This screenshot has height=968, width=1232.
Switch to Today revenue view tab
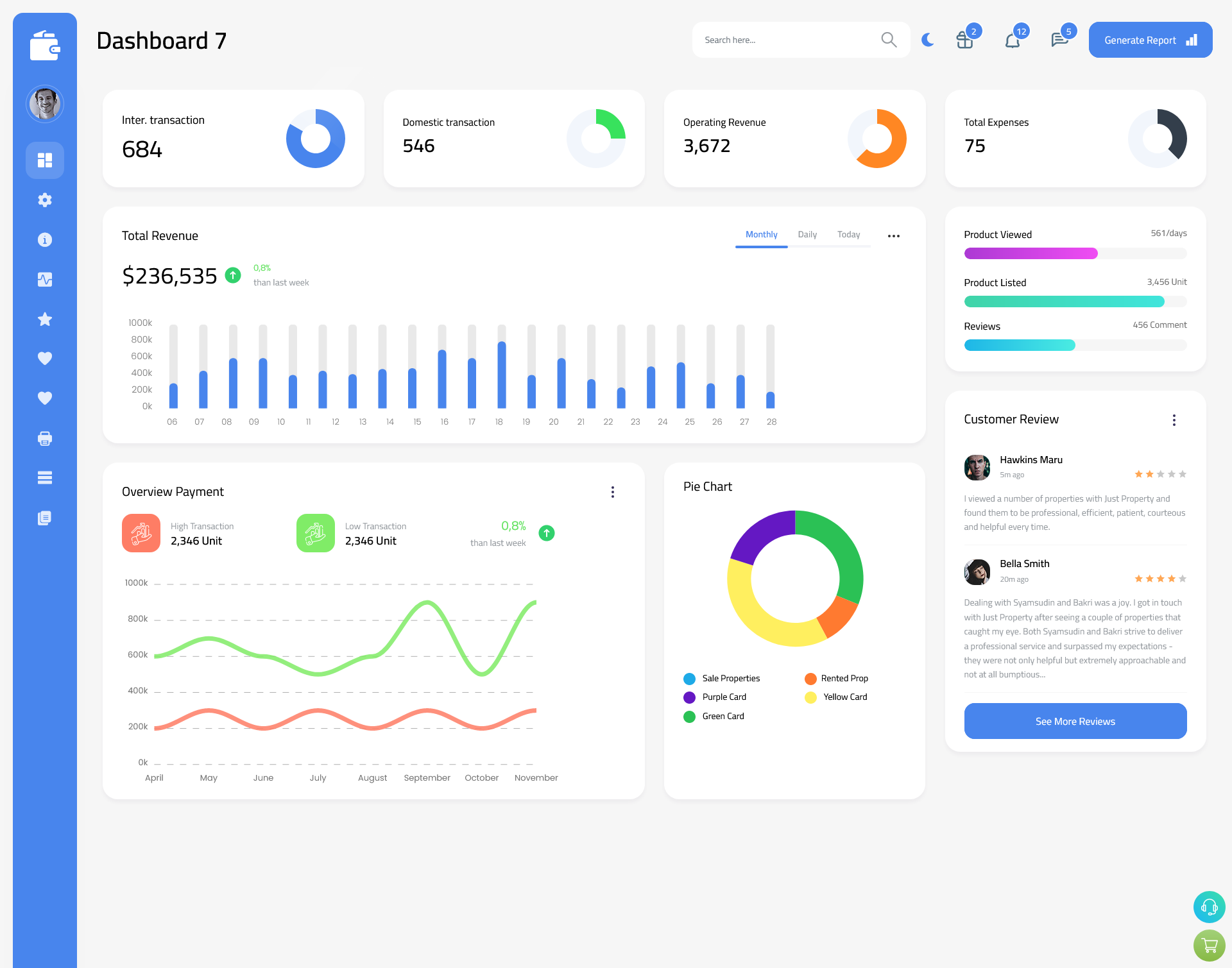pyautogui.click(x=848, y=235)
